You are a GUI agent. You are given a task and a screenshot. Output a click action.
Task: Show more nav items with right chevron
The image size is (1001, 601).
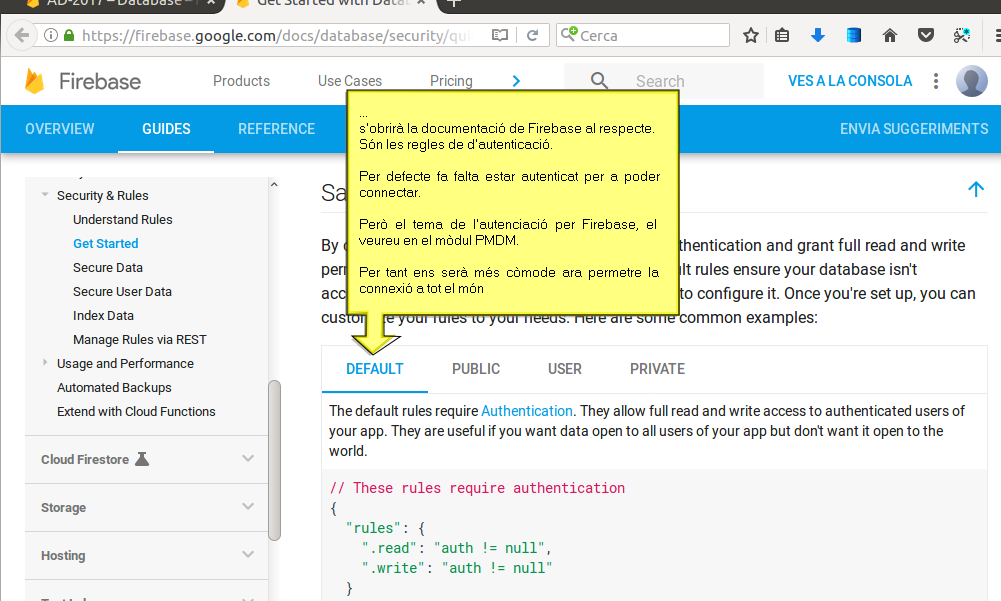516,81
